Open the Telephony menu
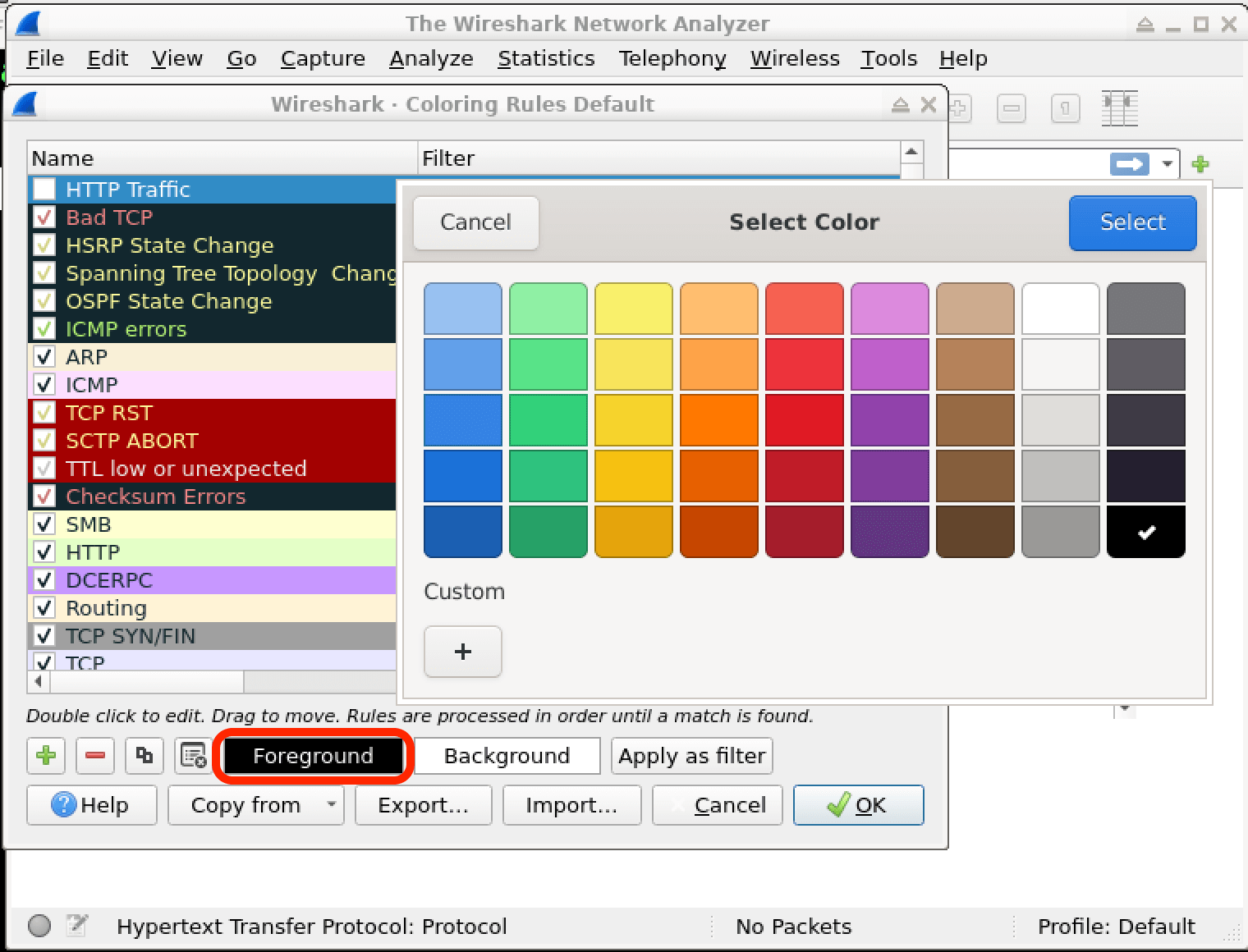This screenshot has height=952, width=1248. pos(672,58)
